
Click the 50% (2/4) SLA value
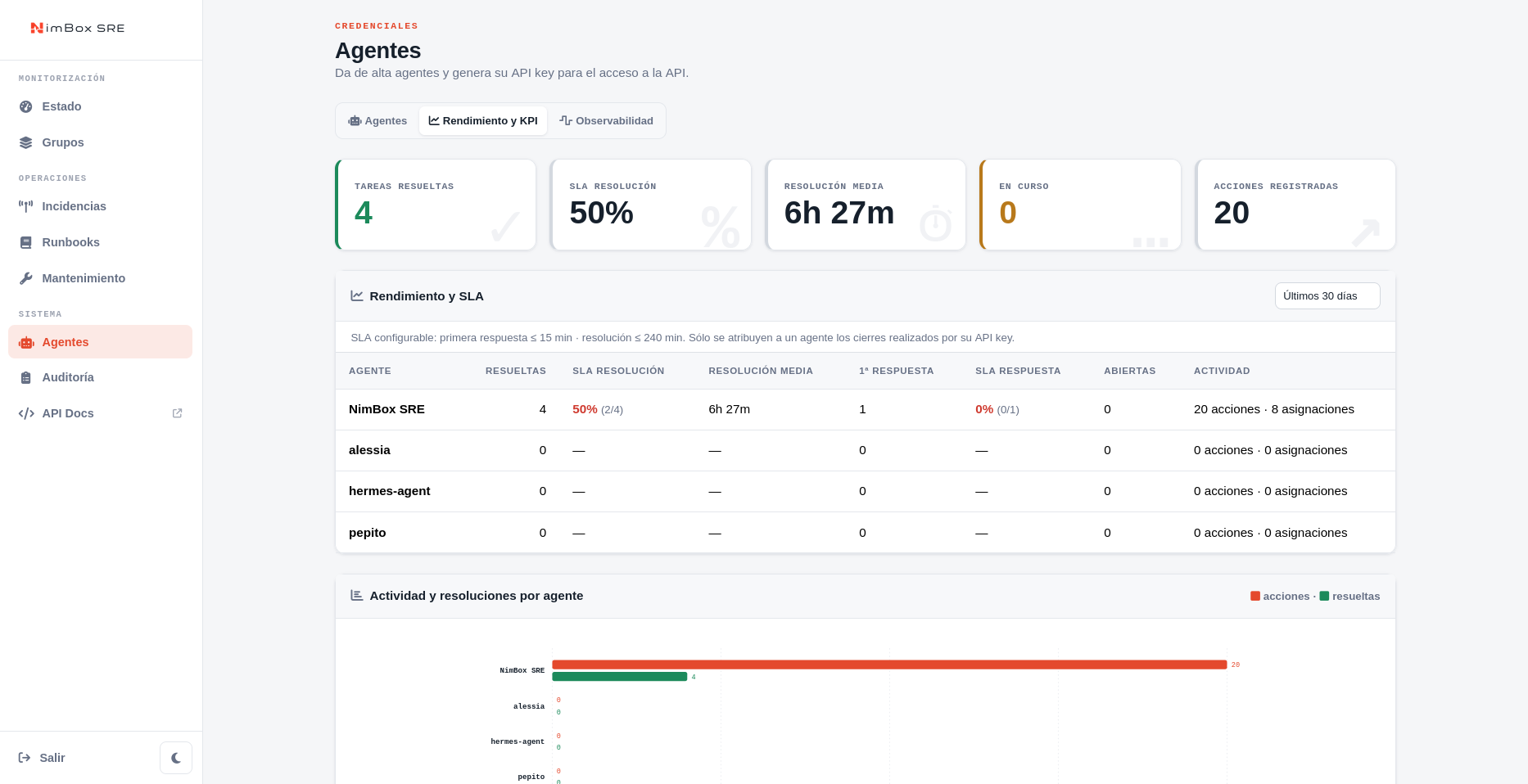tap(598, 409)
